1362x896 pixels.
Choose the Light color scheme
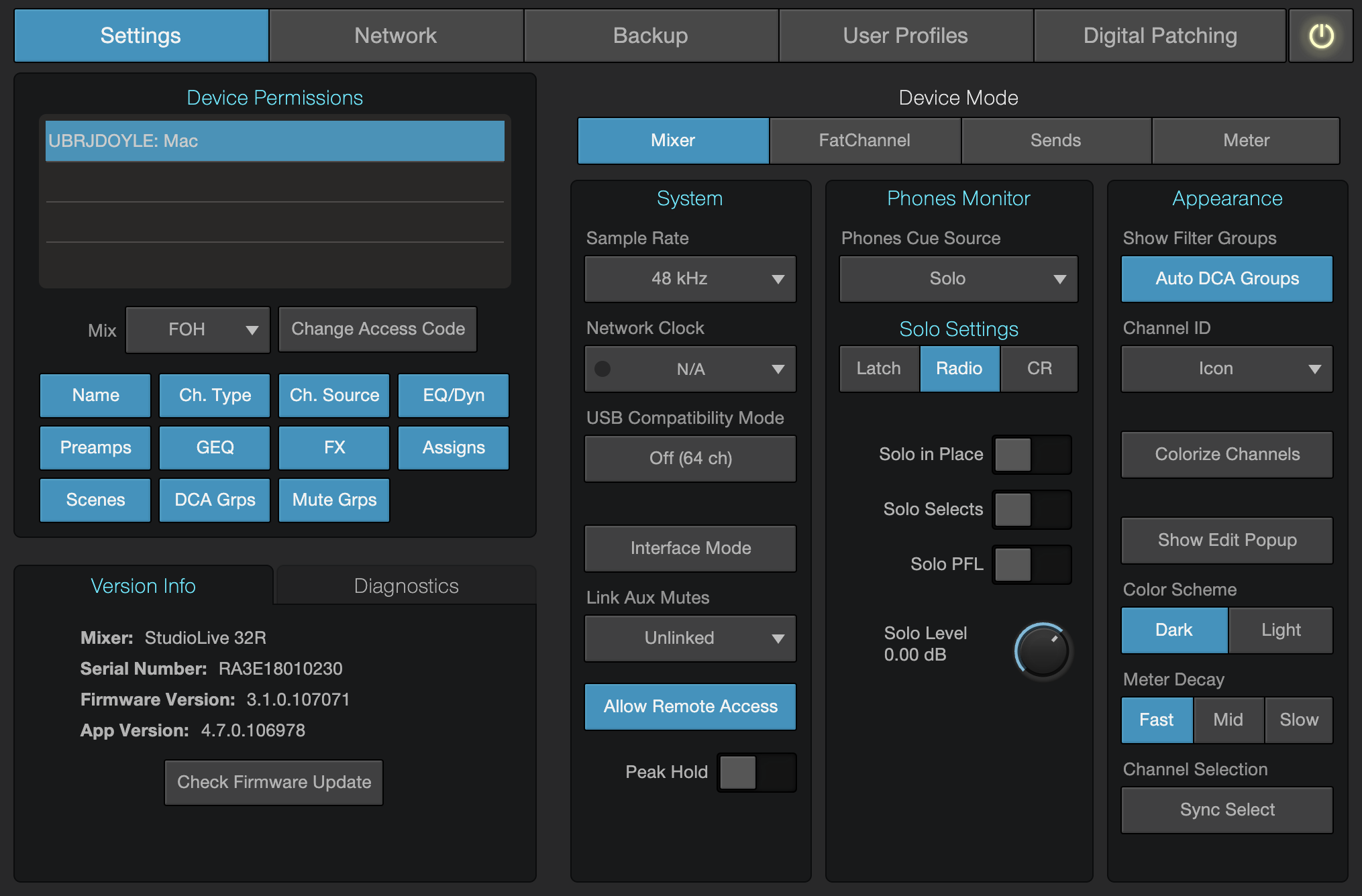[x=1281, y=630]
